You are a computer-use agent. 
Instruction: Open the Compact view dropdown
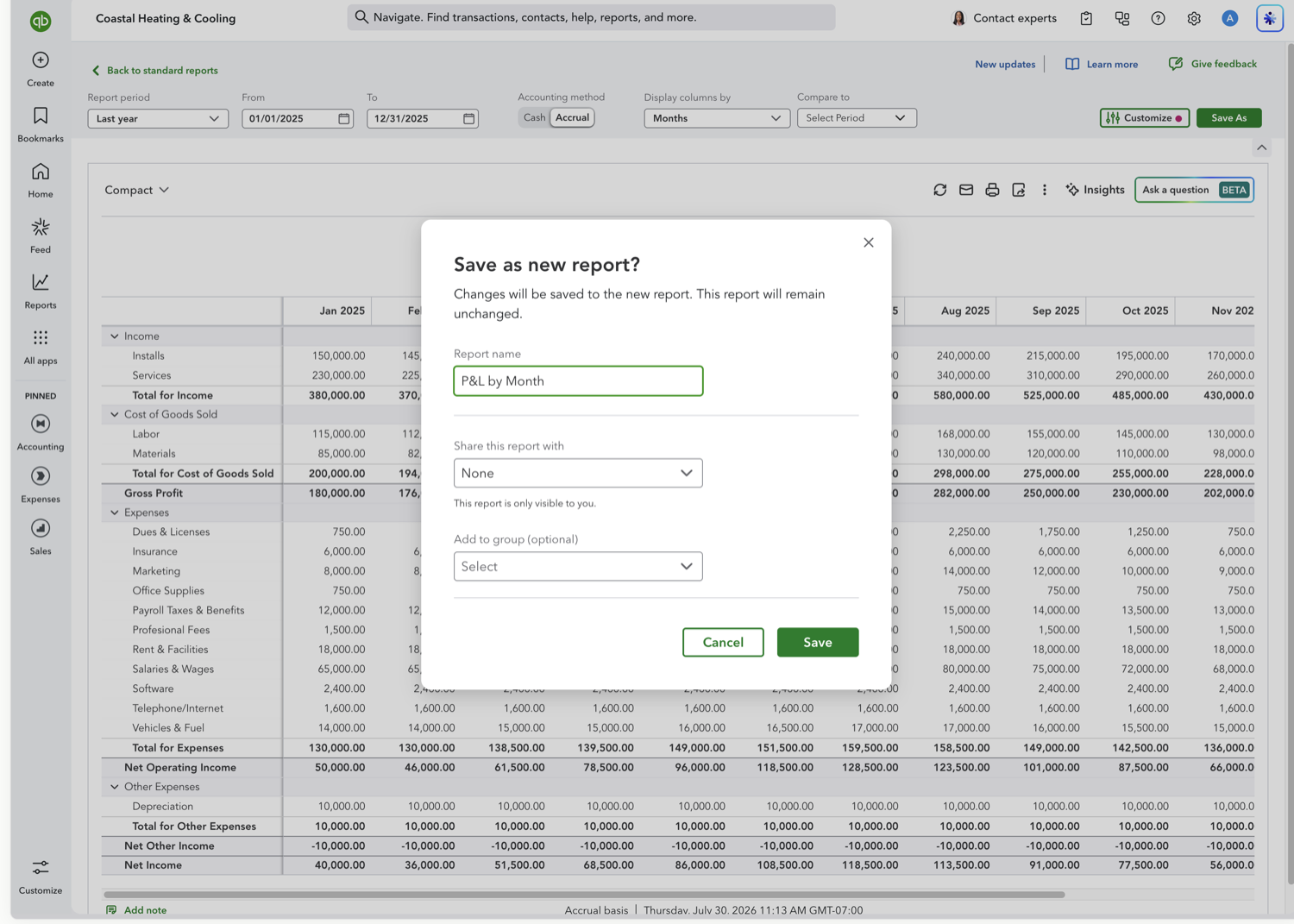[x=136, y=190]
